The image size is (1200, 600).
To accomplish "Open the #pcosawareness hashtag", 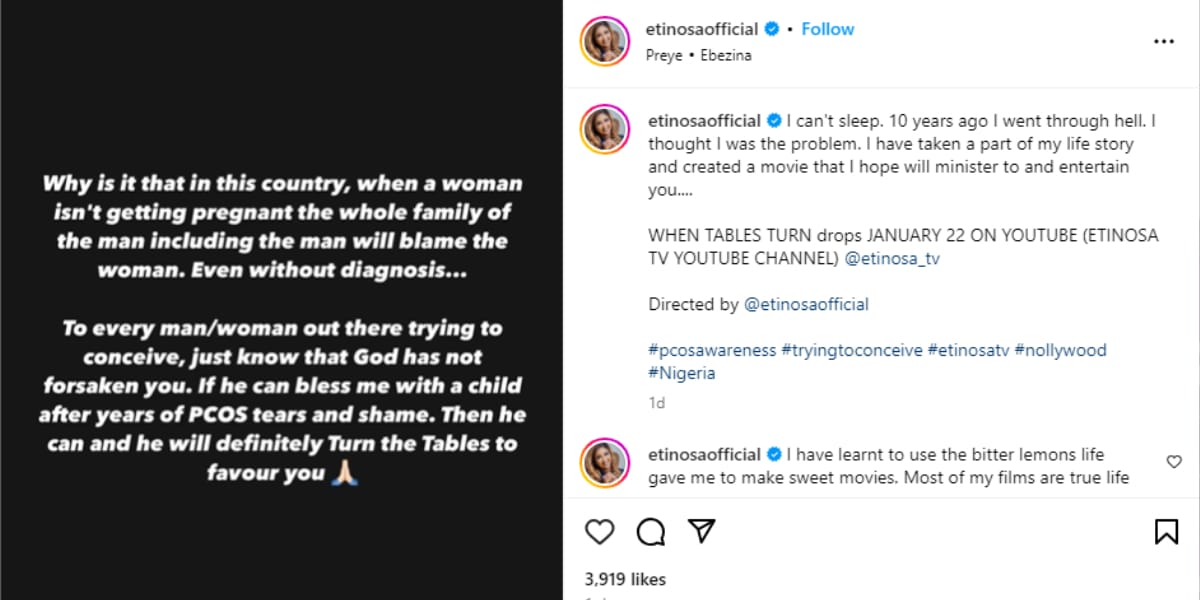I will pyautogui.click(x=711, y=350).
